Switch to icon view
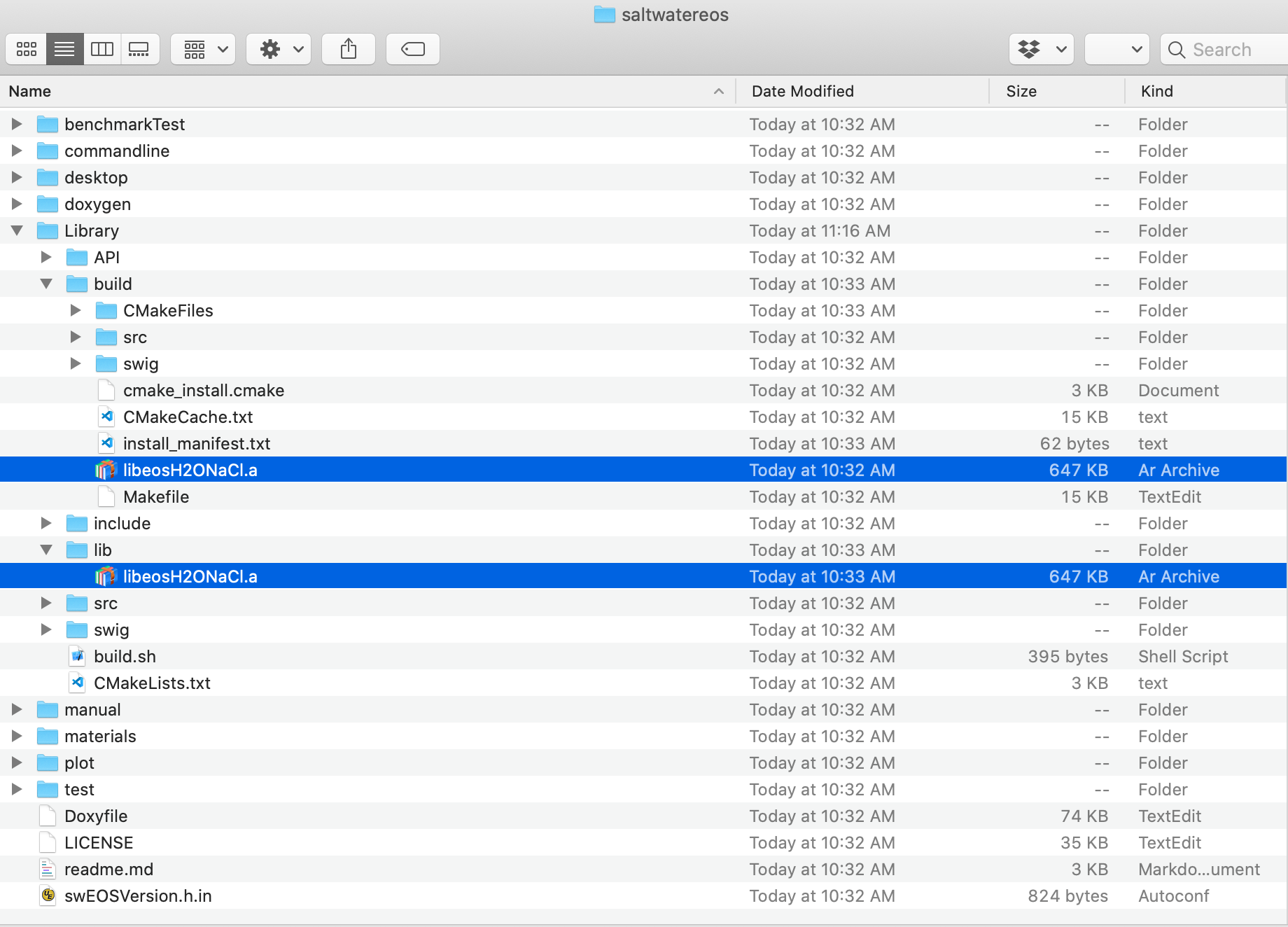Screen dimensions: 1288x927 pos(27,49)
